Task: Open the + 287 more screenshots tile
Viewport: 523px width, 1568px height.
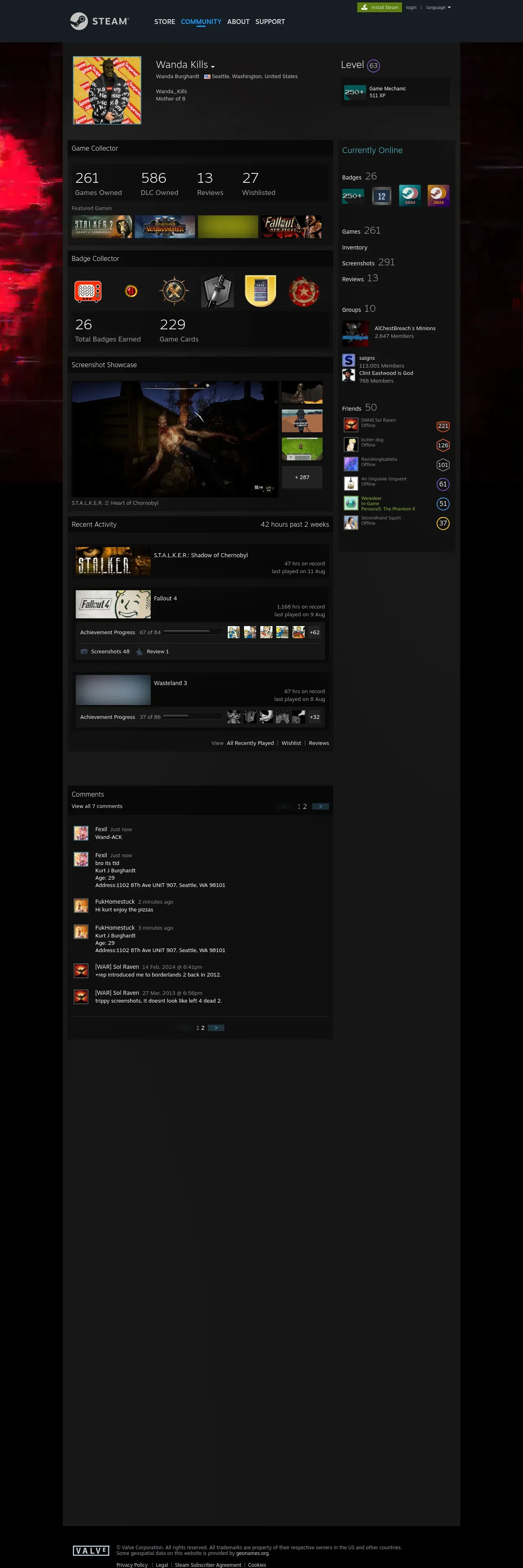Action: pos(302,477)
